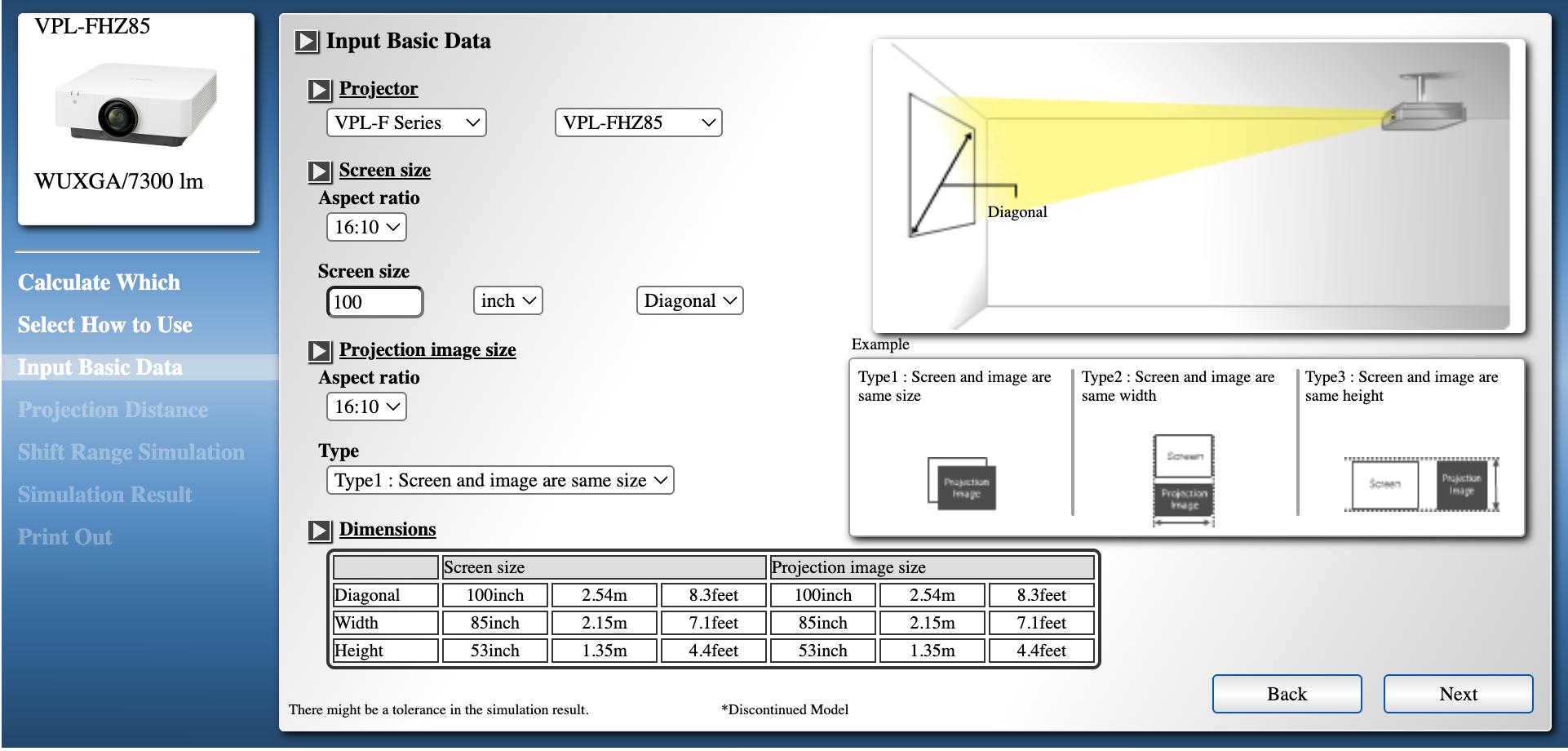Click the Next button

coord(1458,693)
